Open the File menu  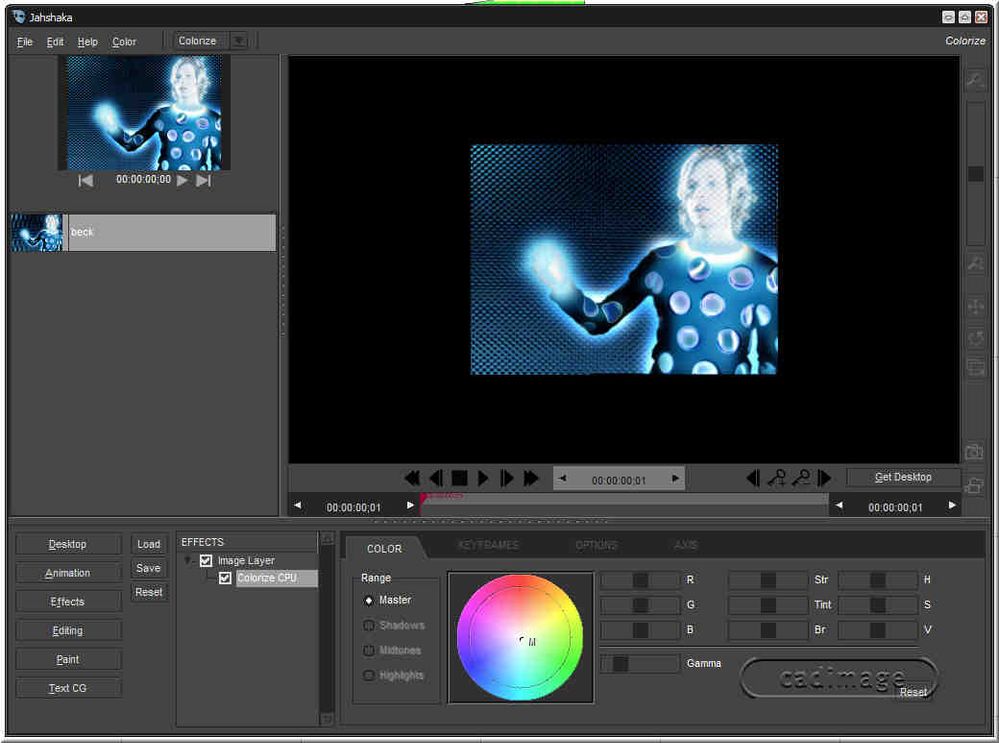(24, 42)
